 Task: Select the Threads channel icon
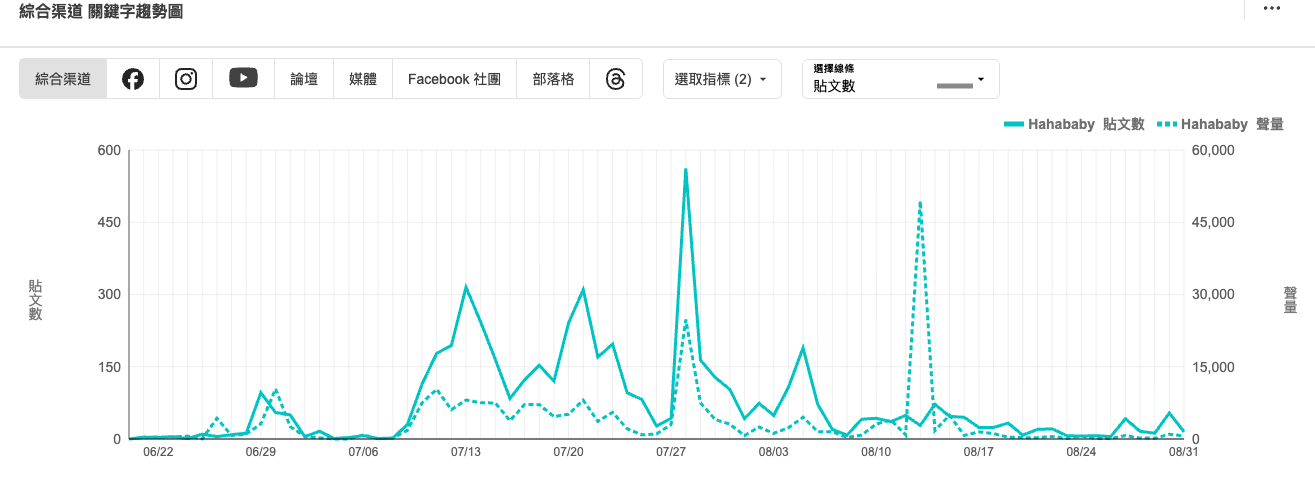point(616,79)
